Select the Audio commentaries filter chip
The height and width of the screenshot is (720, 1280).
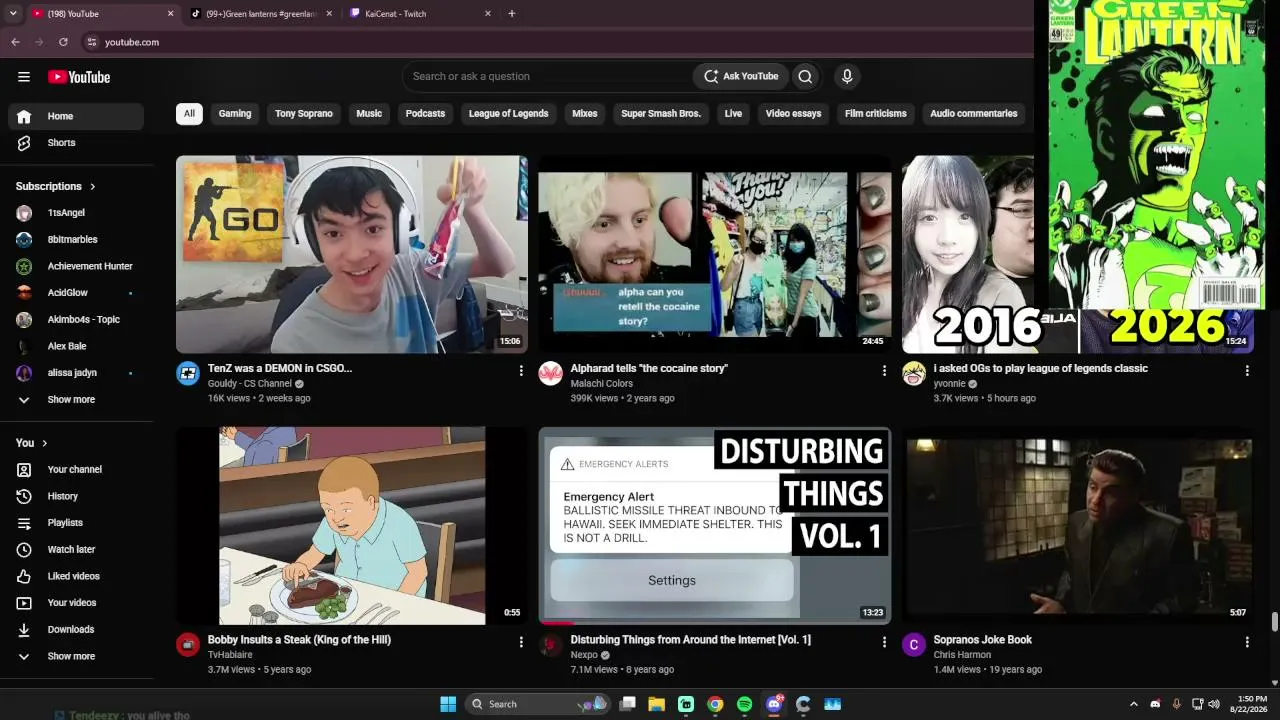pos(974,113)
